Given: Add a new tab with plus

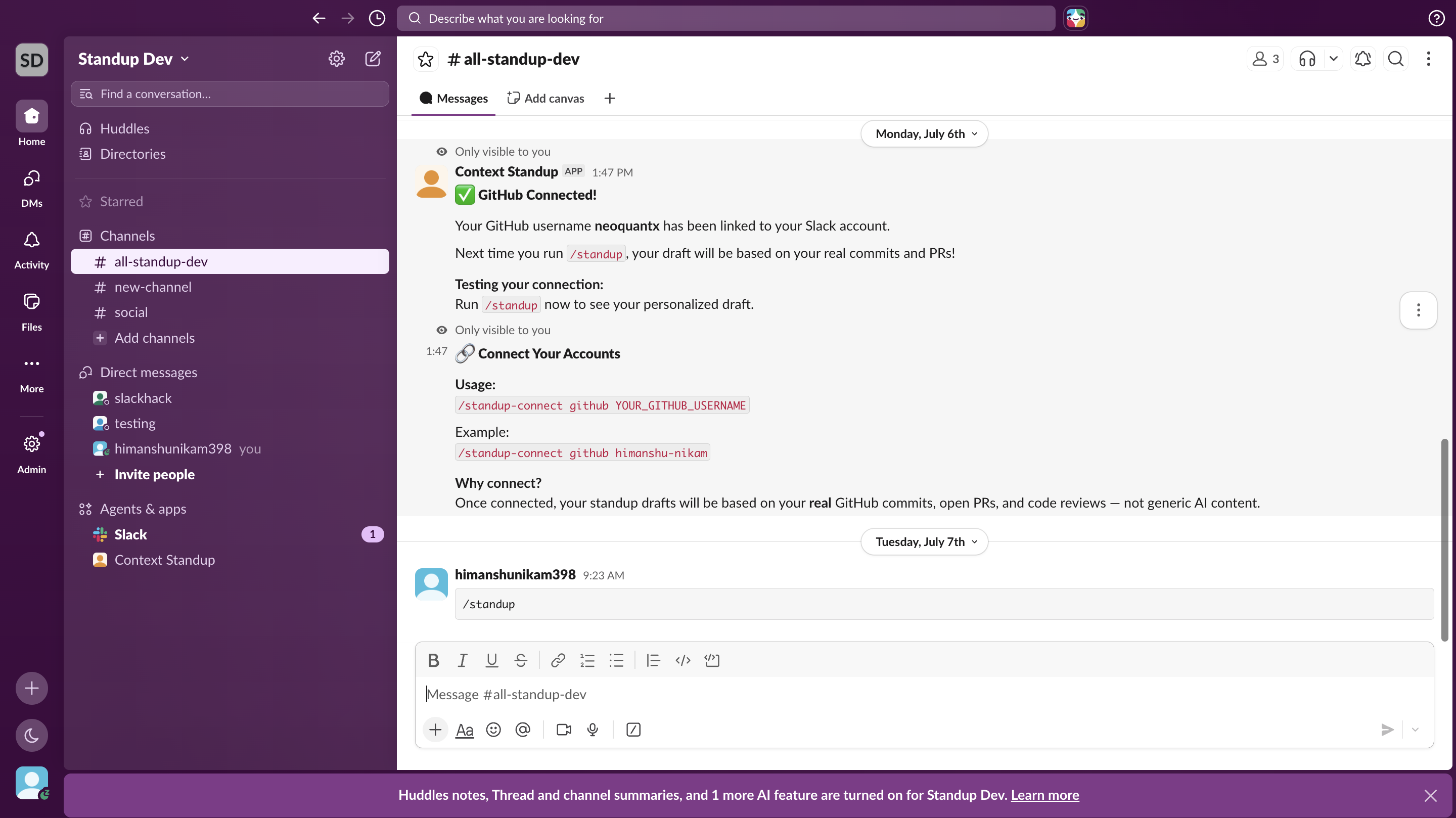Looking at the screenshot, I should click(609, 99).
